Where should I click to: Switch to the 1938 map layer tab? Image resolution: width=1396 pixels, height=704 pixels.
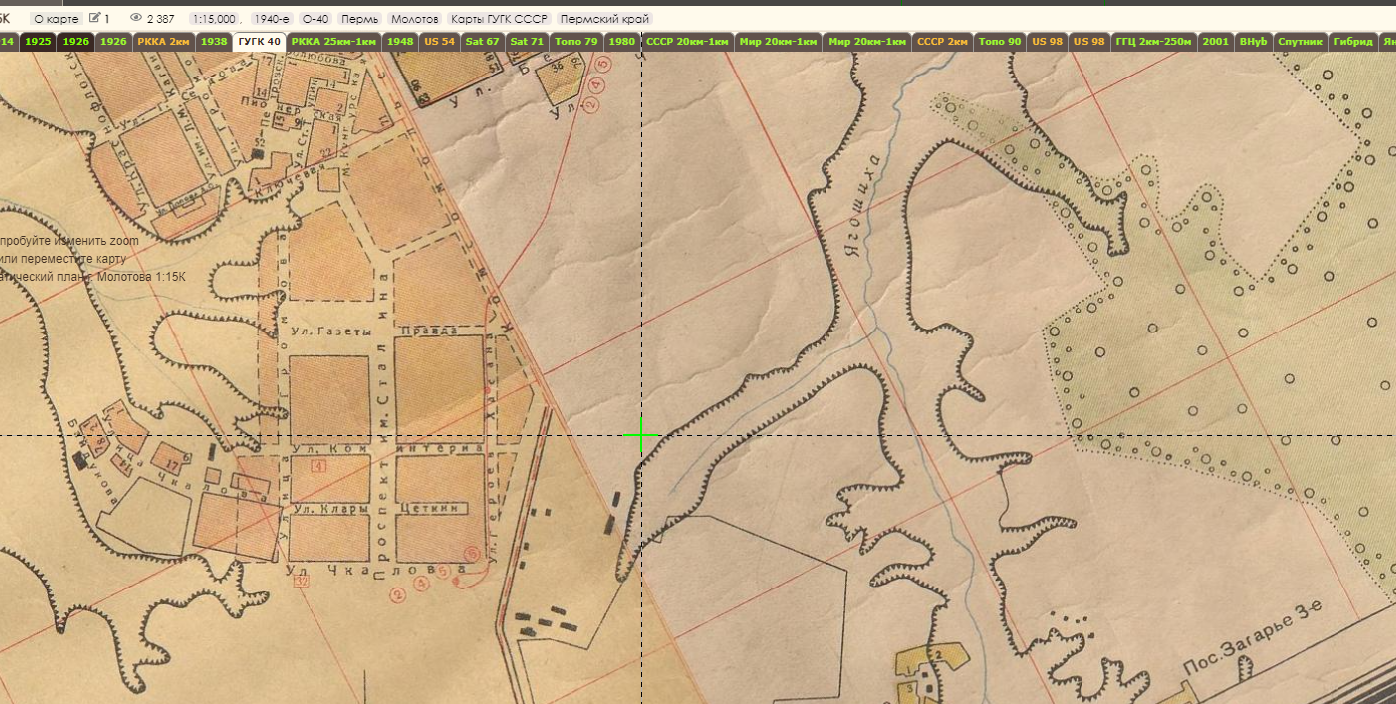click(213, 41)
